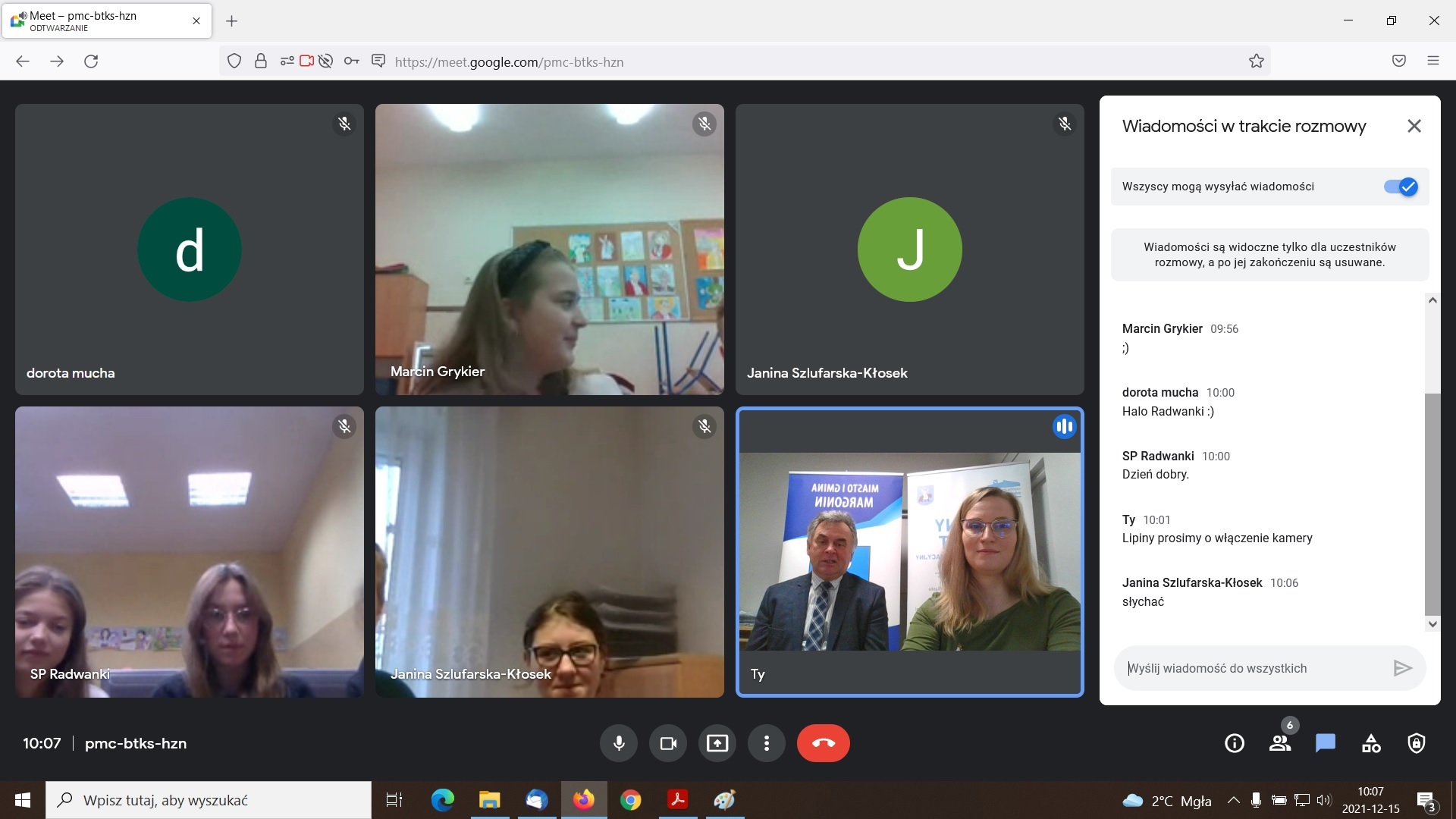The height and width of the screenshot is (819, 1456).
Task: Open more options three-dot menu
Action: tap(767, 743)
